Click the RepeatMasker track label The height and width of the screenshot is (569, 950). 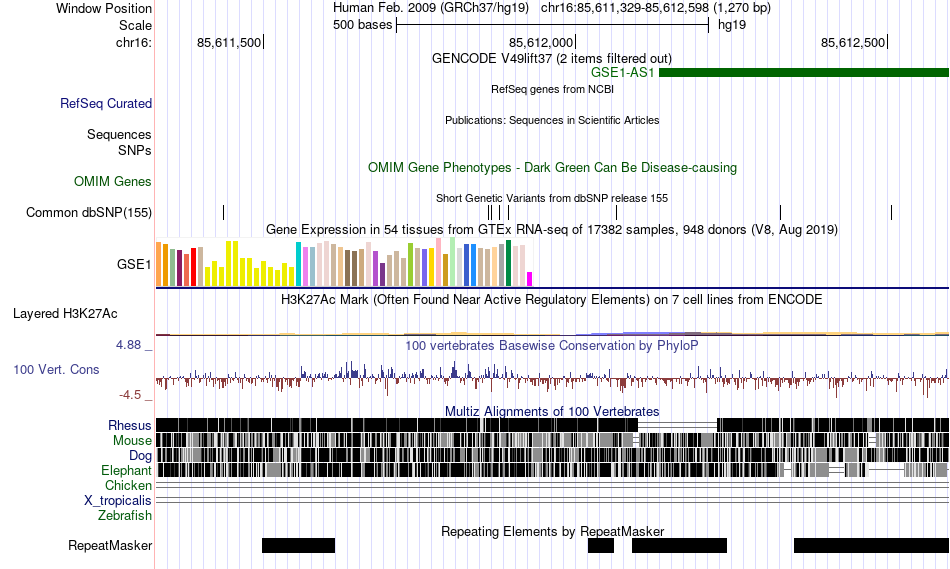tap(110, 545)
